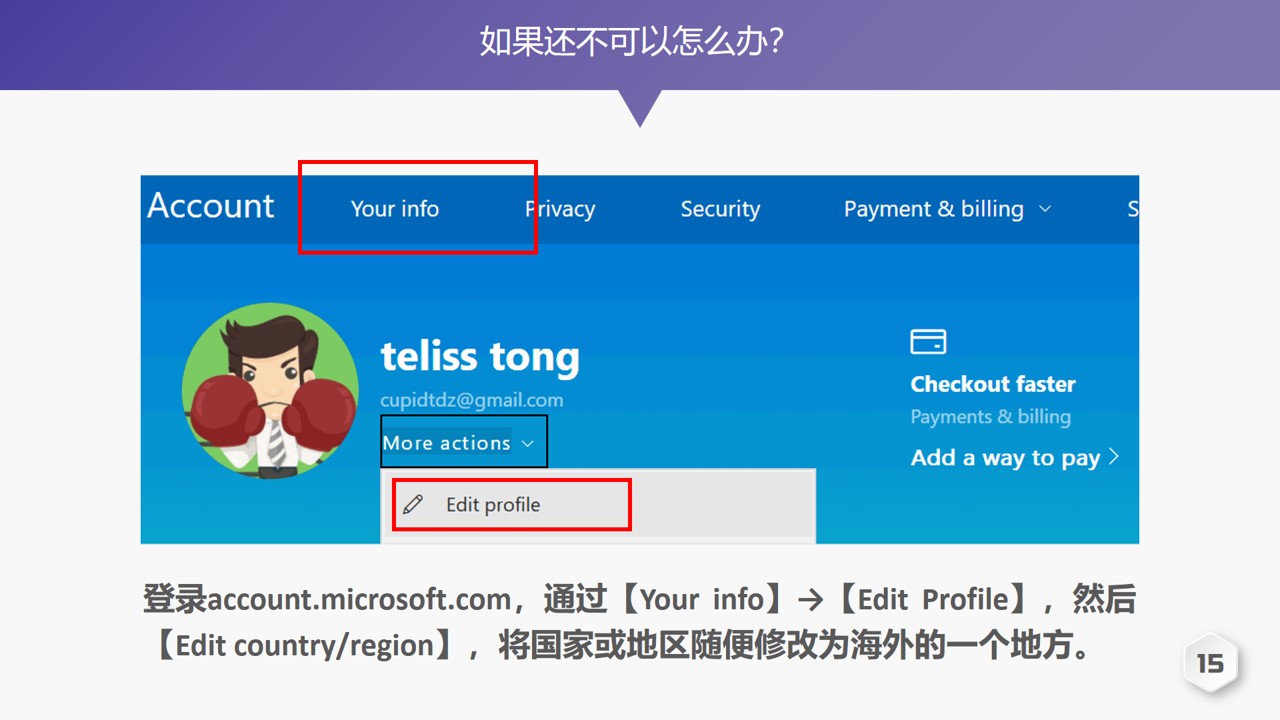The image size is (1280, 720).
Task: Click the Payments & billing subtitle text
Action: tap(990, 417)
